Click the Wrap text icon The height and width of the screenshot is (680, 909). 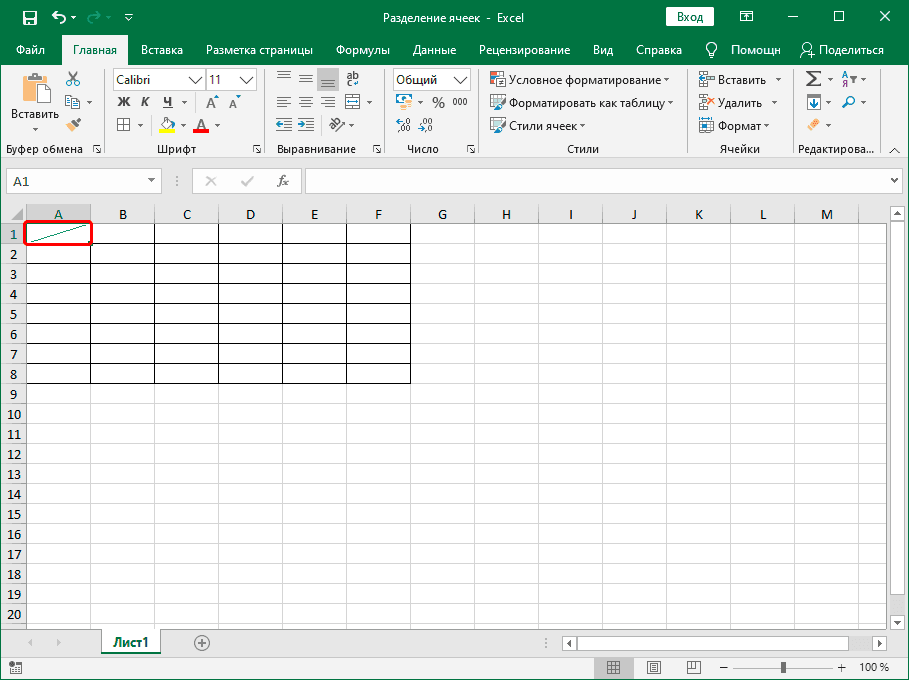coord(350,79)
